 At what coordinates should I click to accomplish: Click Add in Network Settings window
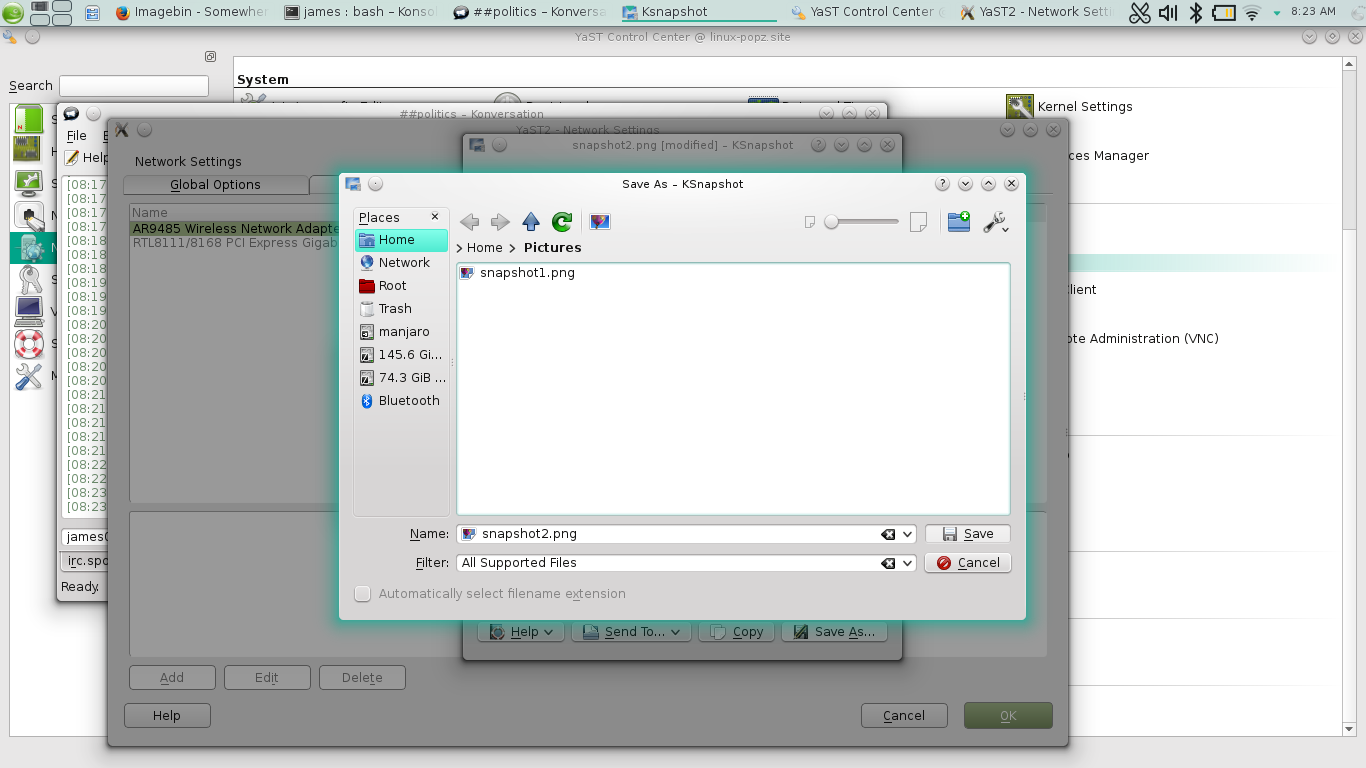pos(172,677)
